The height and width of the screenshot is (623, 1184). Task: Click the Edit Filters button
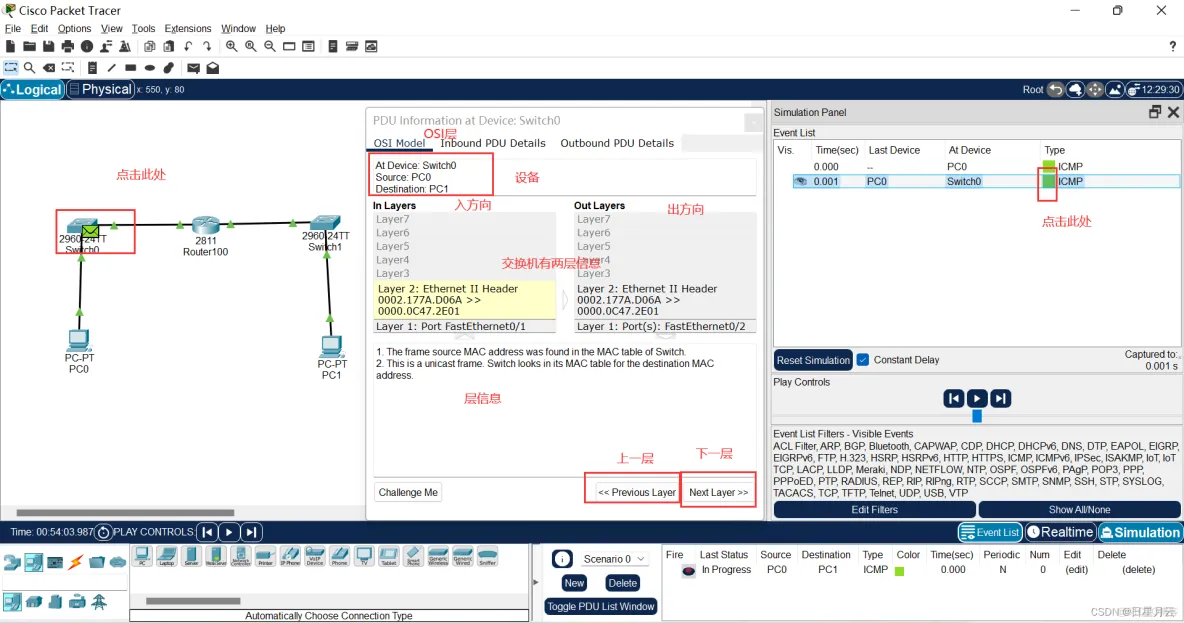coord(874,510)
